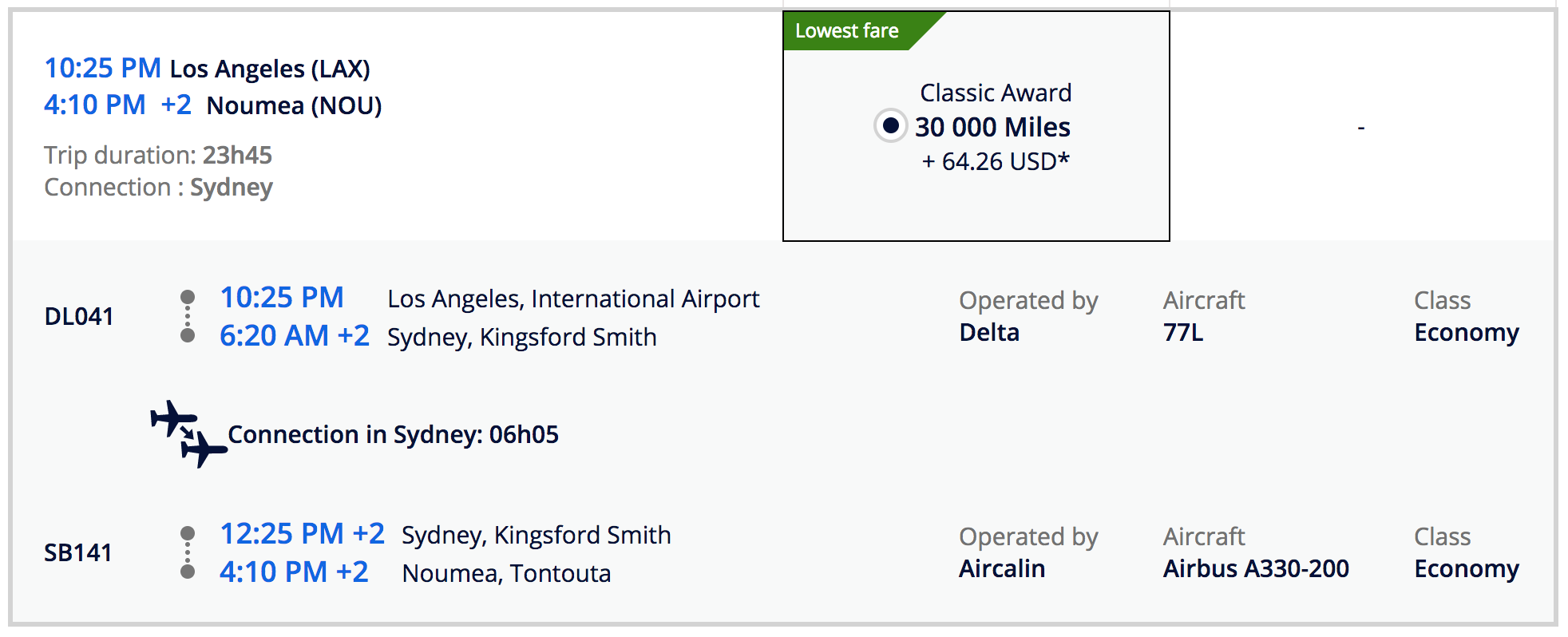This screenshot has width=1568, height=637.
Task: Open flight number DL041
Action: (x=78, y=317)
